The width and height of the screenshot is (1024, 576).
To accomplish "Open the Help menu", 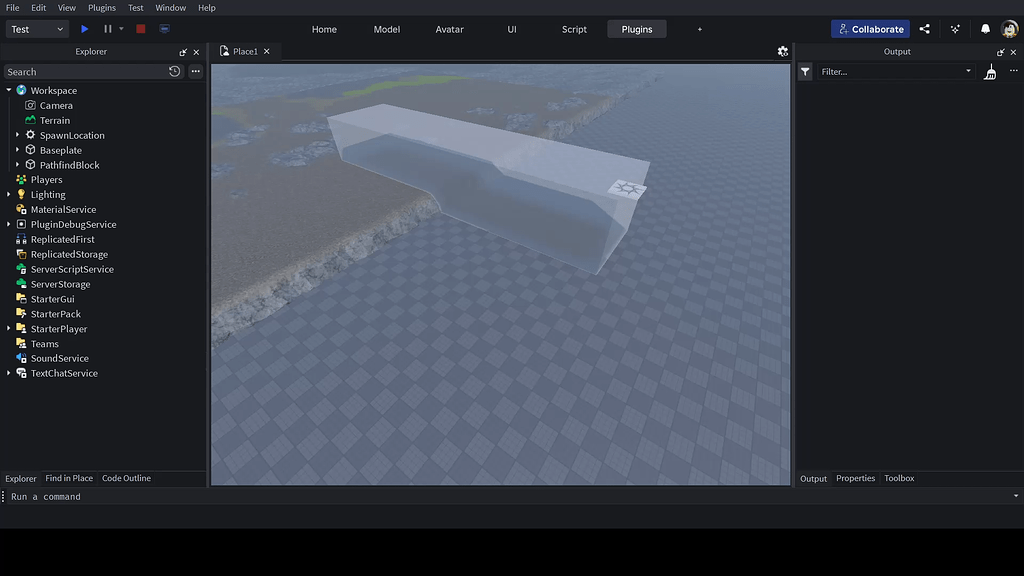I will tap(207, 8).
